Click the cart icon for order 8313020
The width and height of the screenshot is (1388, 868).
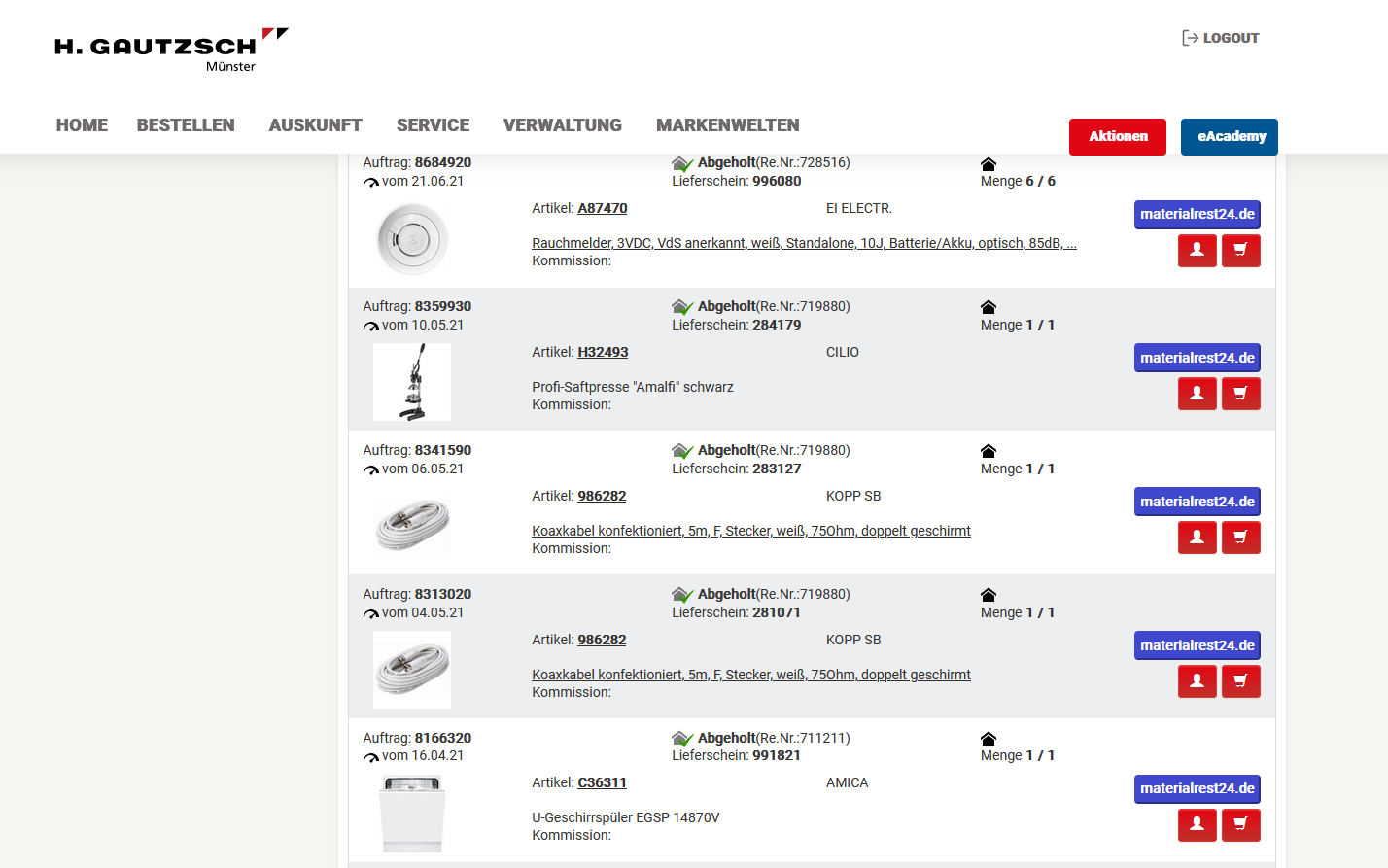tap(1240, 681)
